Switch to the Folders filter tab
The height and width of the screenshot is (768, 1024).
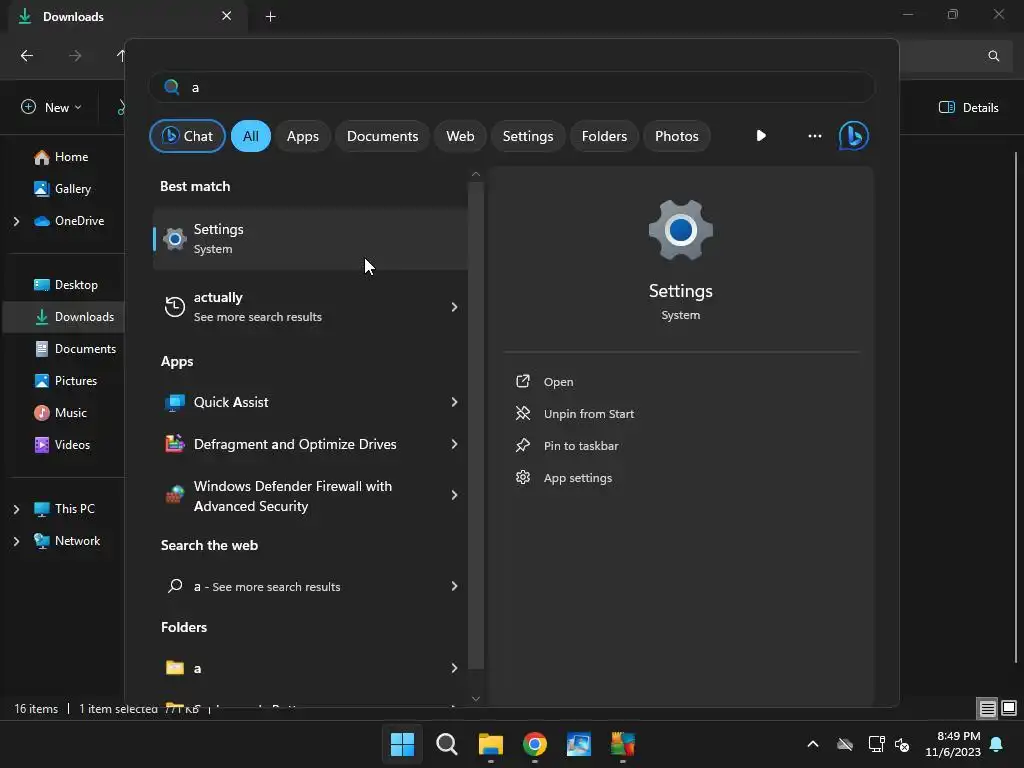pyautogui.click(x=604, y=136)
